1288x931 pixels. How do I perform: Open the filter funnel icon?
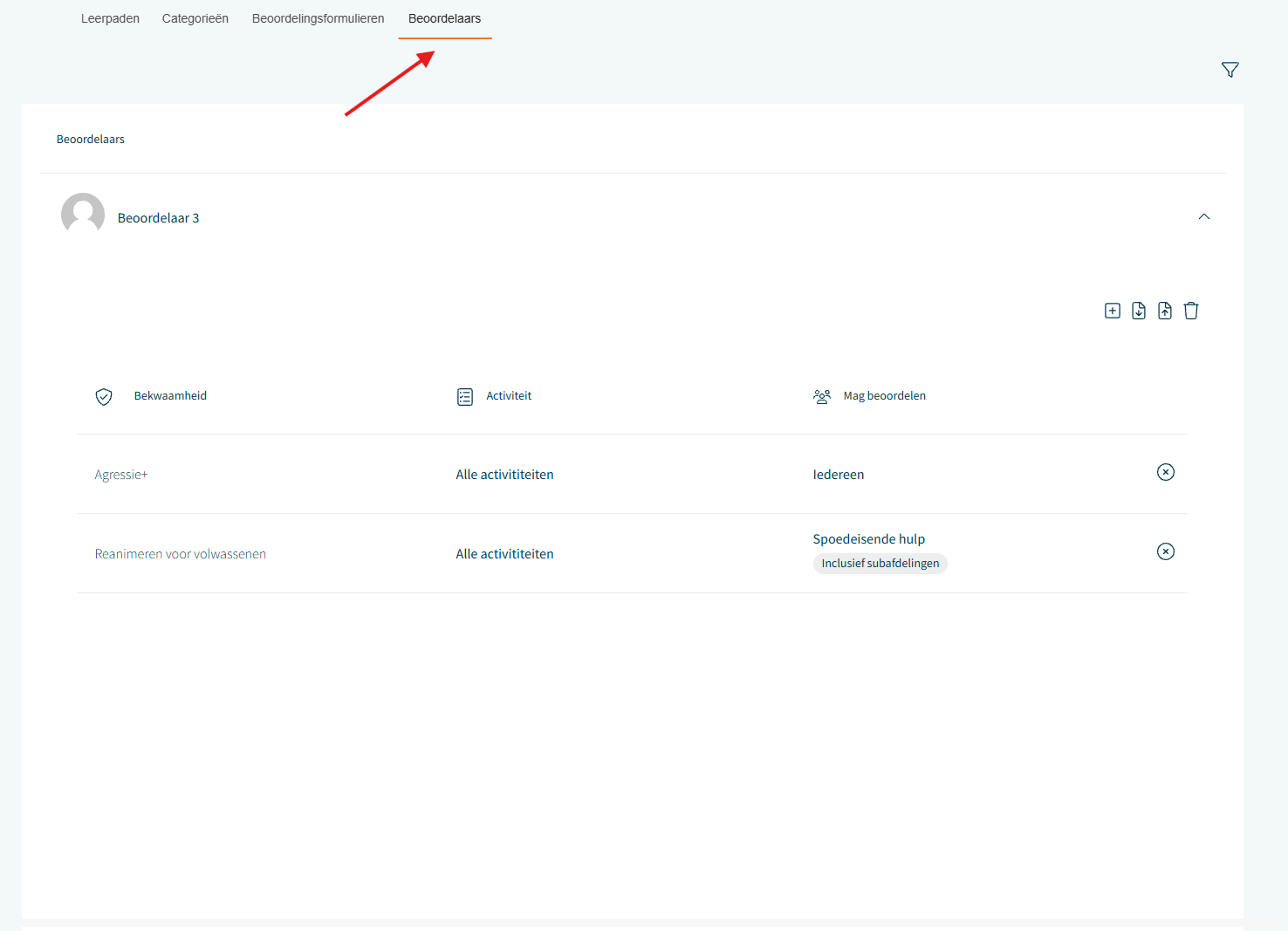point(1230,70)
